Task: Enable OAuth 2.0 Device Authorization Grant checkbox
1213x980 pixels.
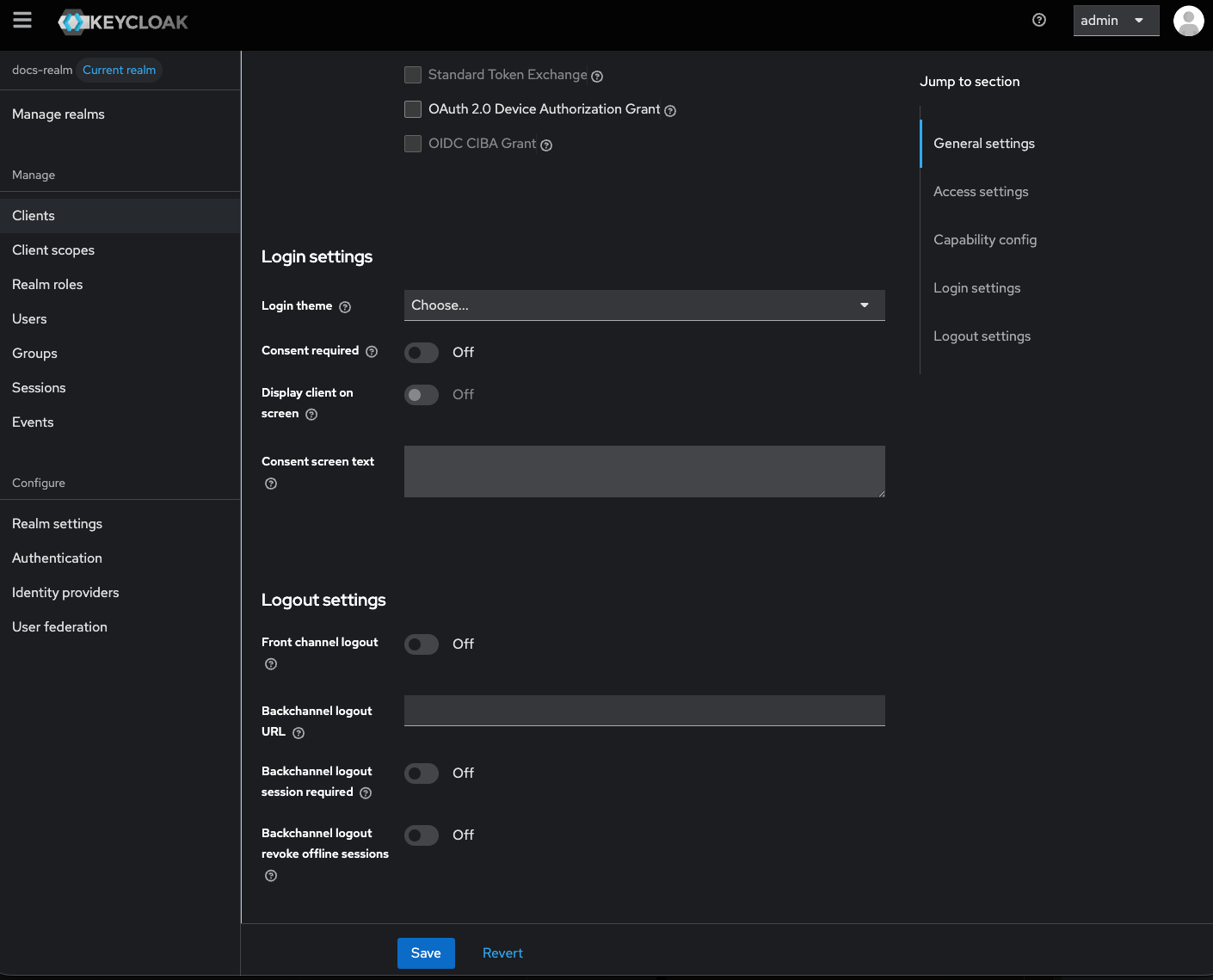Action: [413, 109]
